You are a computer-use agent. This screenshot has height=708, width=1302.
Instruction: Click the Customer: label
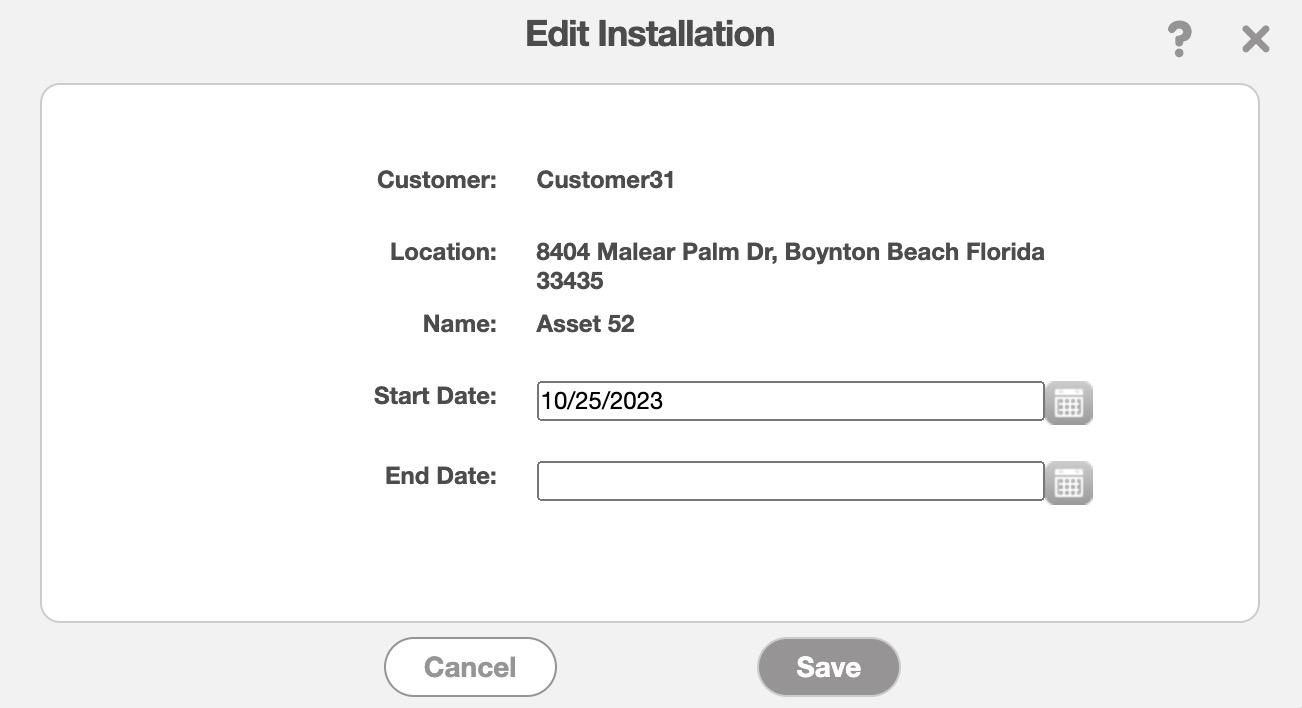[x=436, y=180]
